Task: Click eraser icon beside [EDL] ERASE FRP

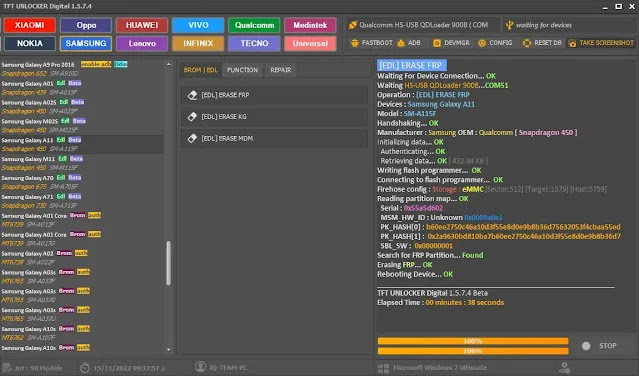Action: coord(192,95)
